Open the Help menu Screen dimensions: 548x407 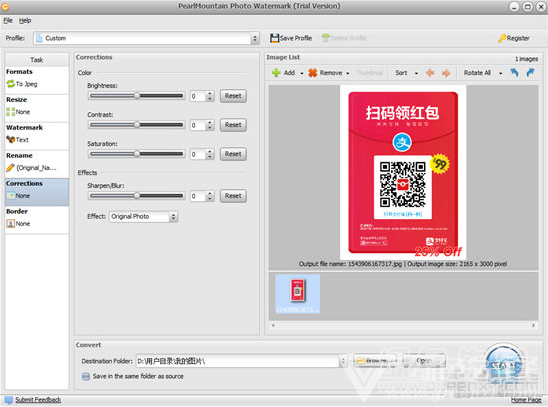[25, 21]
